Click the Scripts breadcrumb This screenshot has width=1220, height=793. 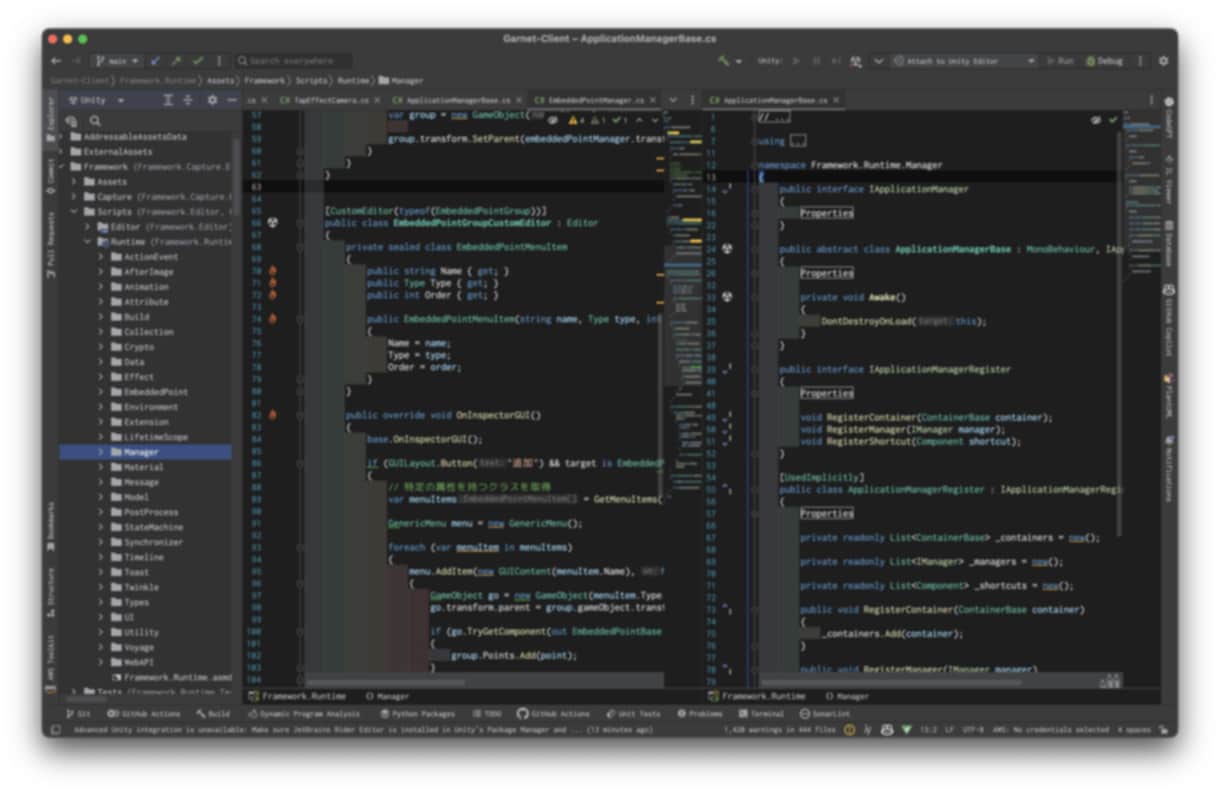coord(309,80)
